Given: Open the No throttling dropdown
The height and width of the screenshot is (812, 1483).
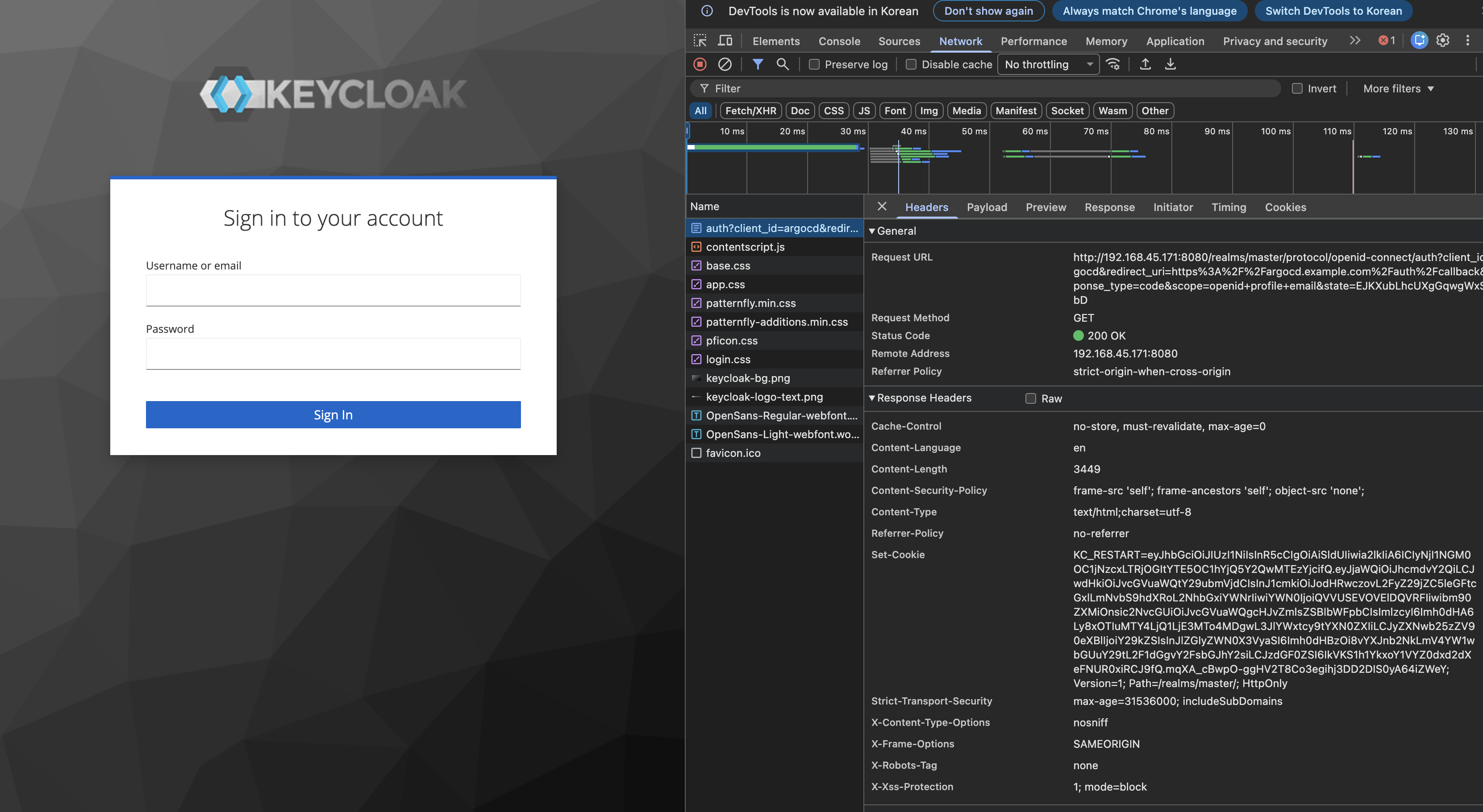Looking at the screenshot, I should (x=1048, y=64).
